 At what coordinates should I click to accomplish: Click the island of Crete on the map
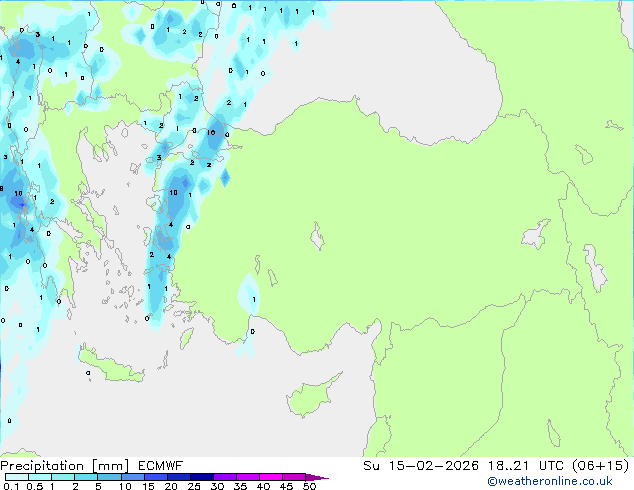click(x=110, y=365)
